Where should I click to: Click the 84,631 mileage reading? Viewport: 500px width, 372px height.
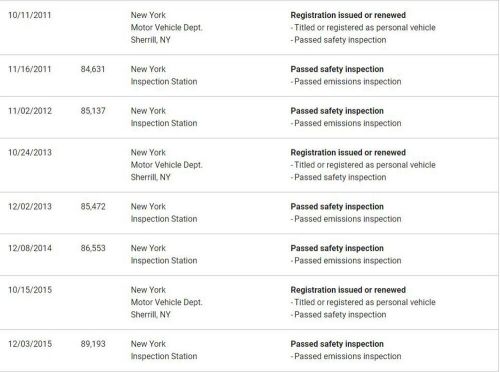pos(93,69)
